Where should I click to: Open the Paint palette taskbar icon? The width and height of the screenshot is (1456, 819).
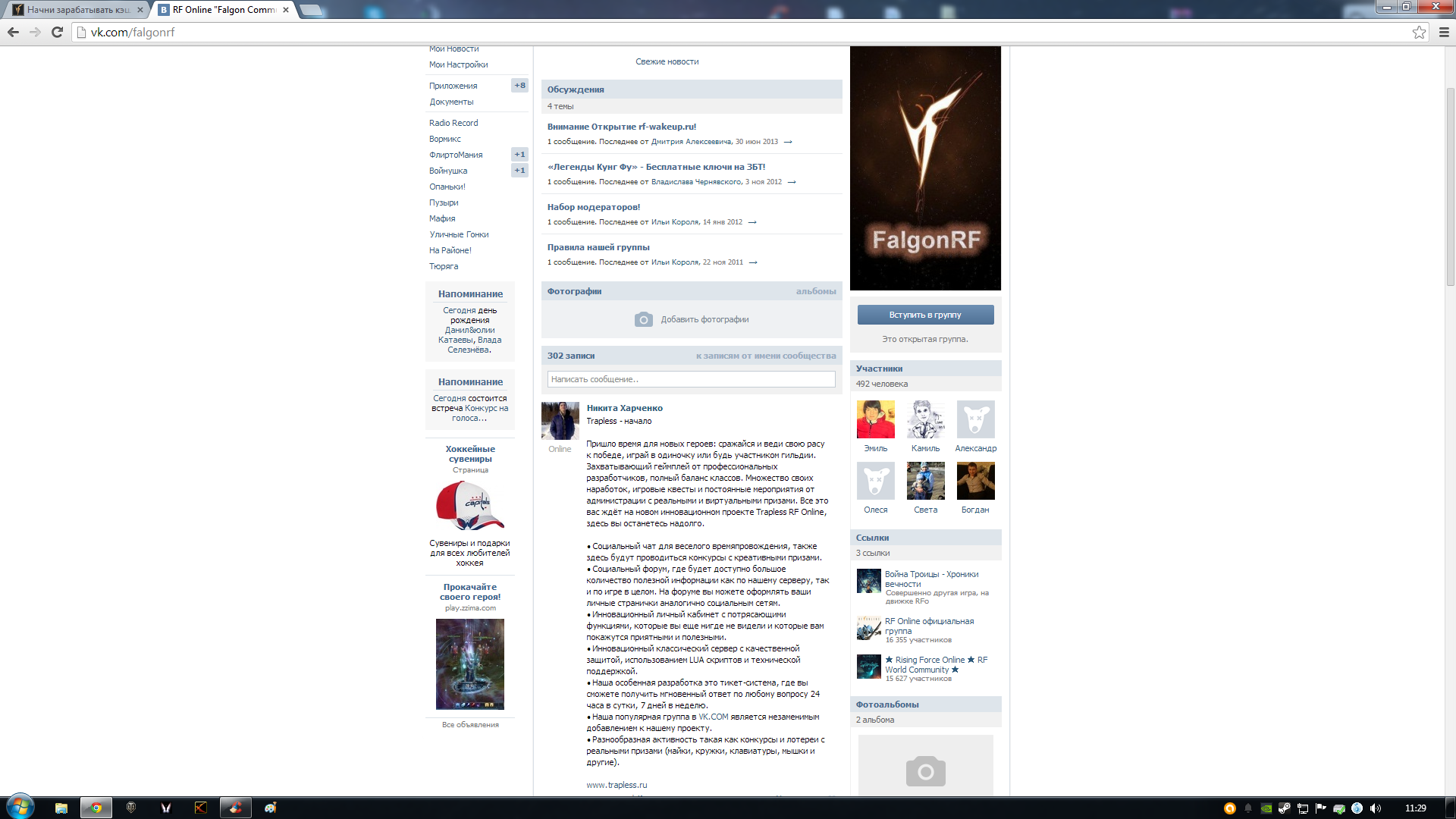click(271, 808)
